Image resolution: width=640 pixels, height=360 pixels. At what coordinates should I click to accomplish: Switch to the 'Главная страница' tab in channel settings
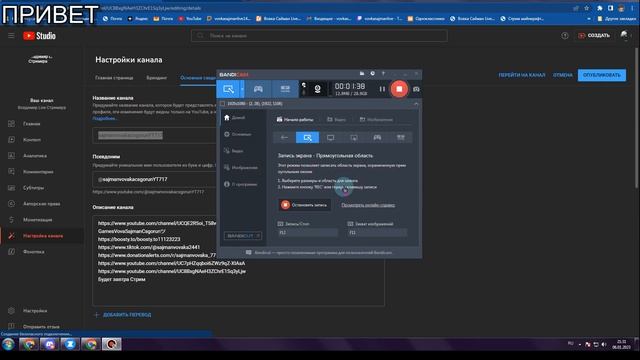[x=114, y=78]
